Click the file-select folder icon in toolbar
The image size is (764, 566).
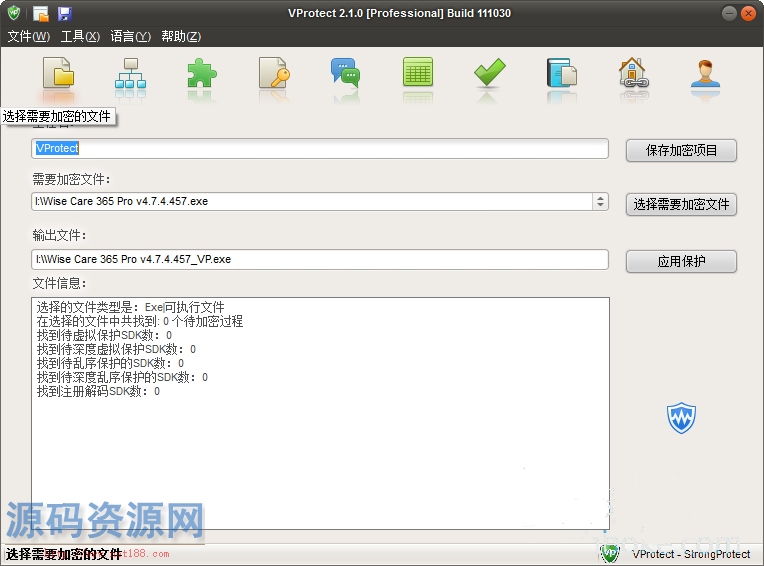pos(58,73)
